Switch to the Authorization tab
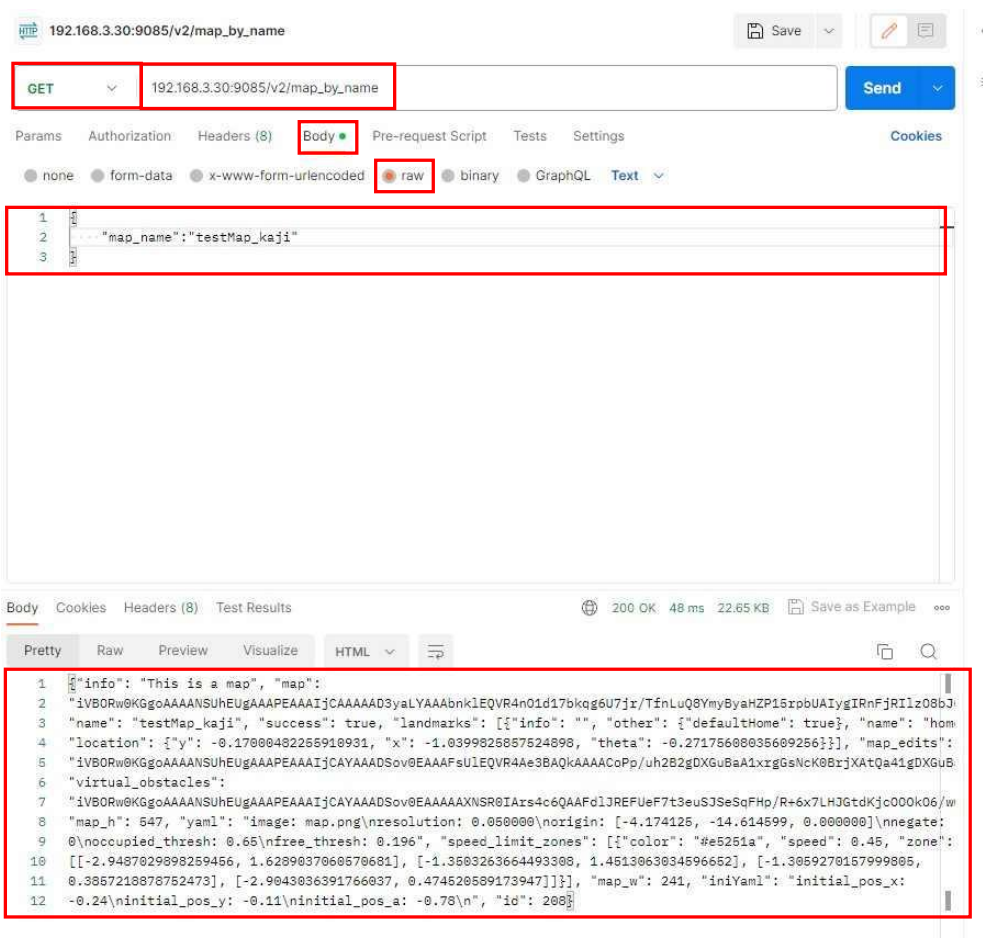 [x=129, y=136]
